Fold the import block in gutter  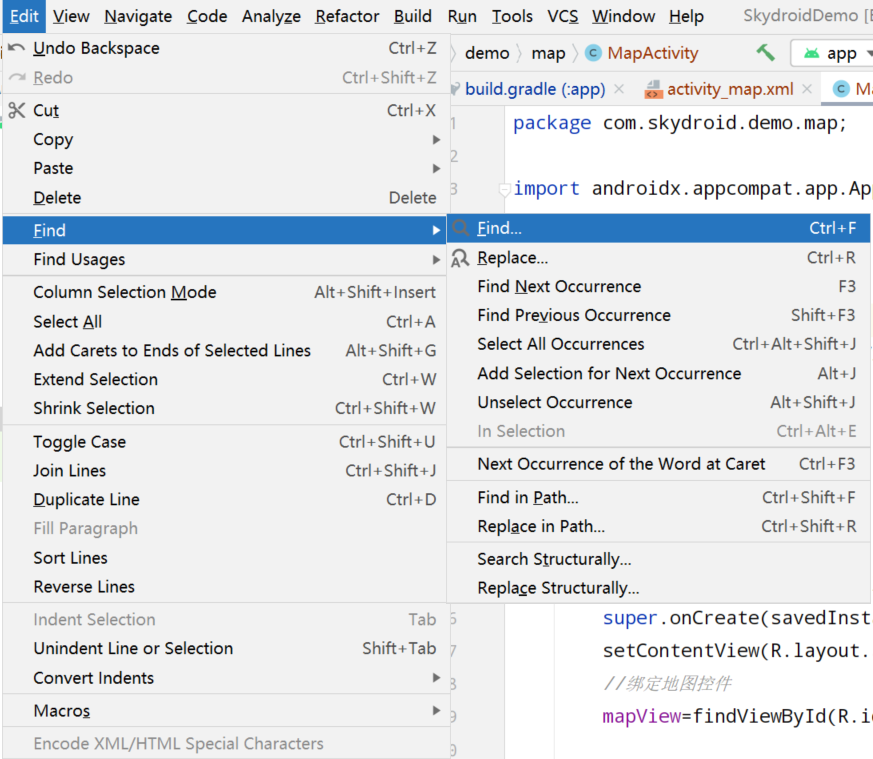504,189
